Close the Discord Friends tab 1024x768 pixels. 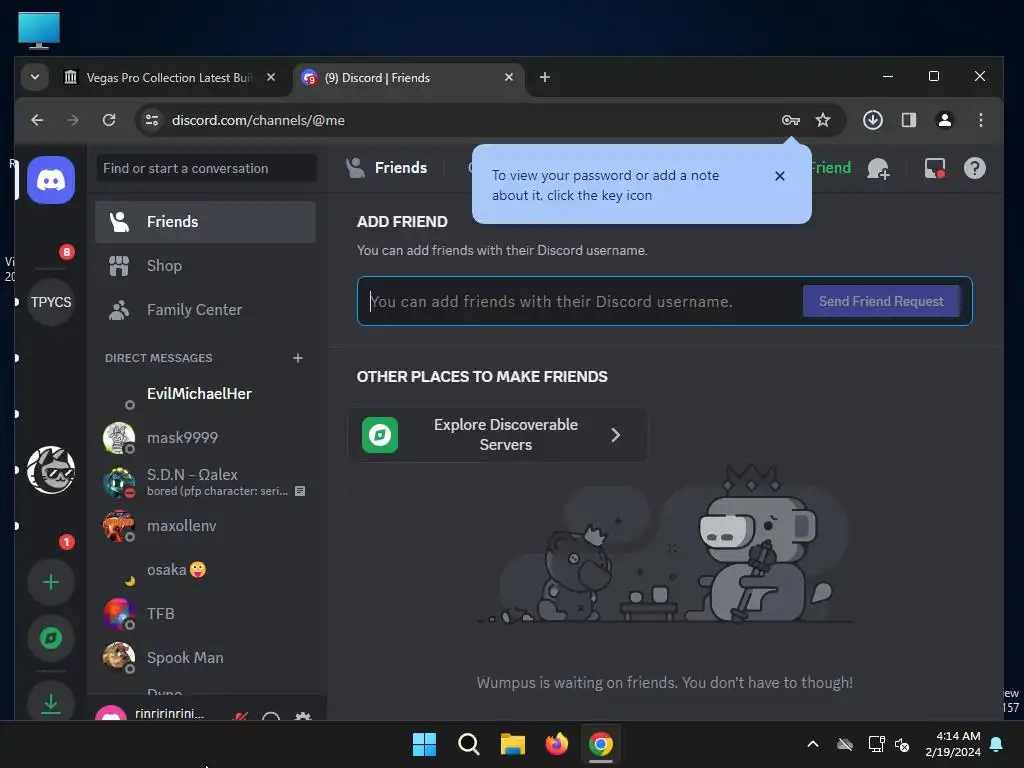(509, 77)
